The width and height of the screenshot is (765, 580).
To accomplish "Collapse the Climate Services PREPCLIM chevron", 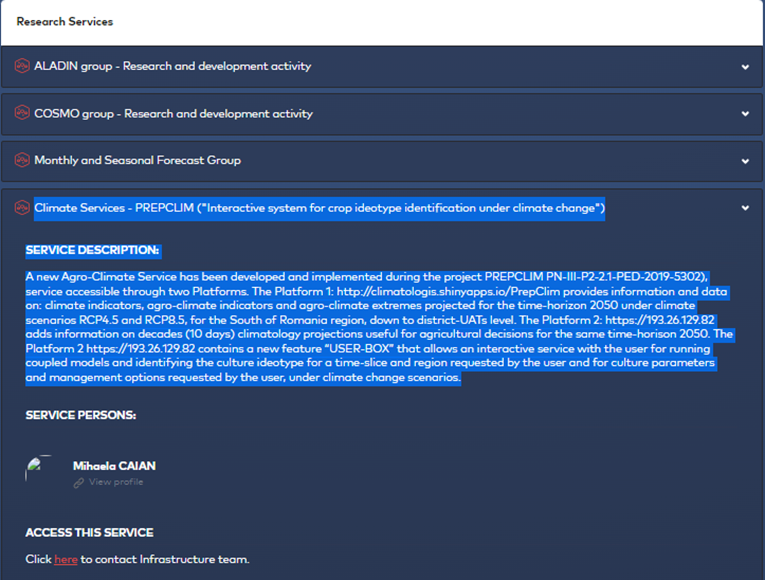I will click(x=745, y=208).
